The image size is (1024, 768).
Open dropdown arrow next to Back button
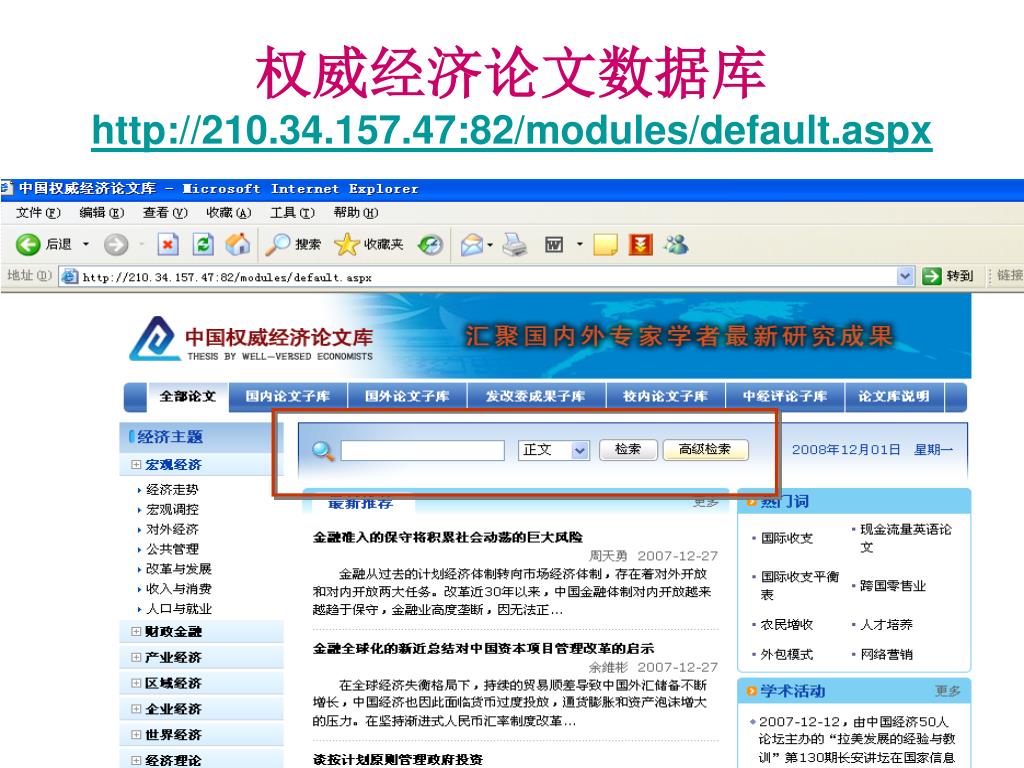[86, 245]
